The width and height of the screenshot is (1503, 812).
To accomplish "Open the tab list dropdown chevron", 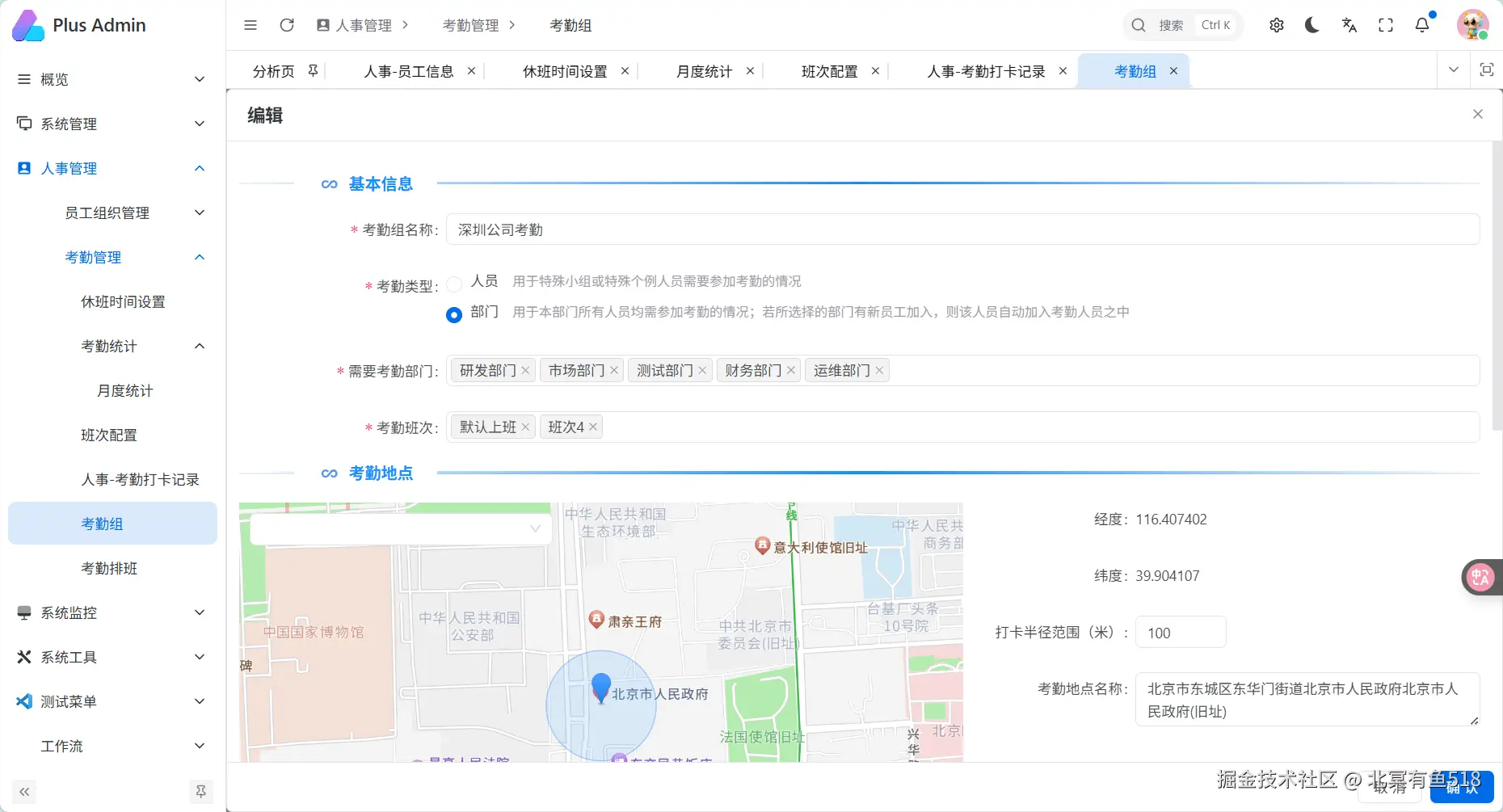I will coord(1454,70).
